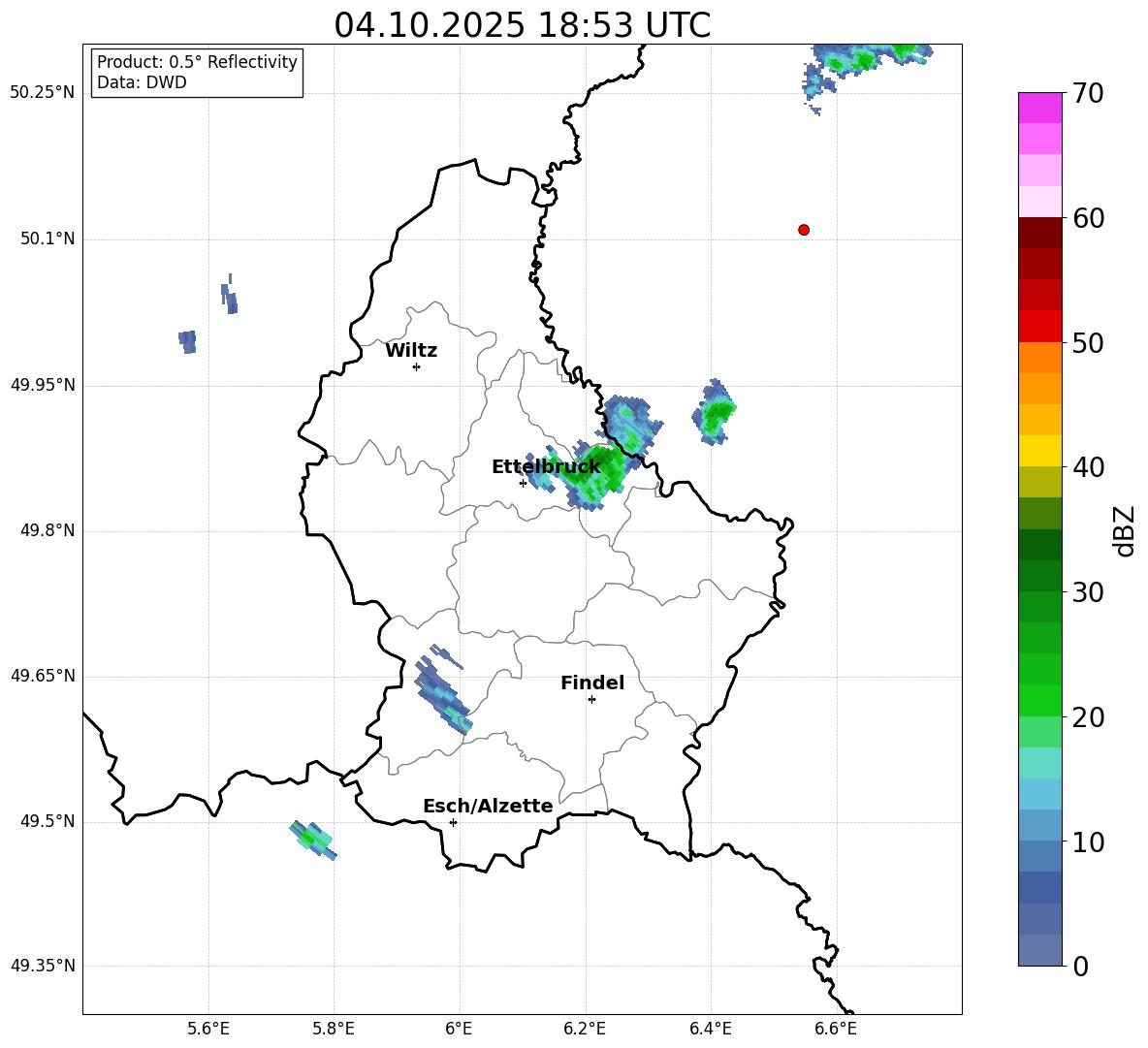This screenshot has width=1148, height=1048.
Task: Pick the bright red 50 dBZ colorbar segment
Action: pos(1040,327)
